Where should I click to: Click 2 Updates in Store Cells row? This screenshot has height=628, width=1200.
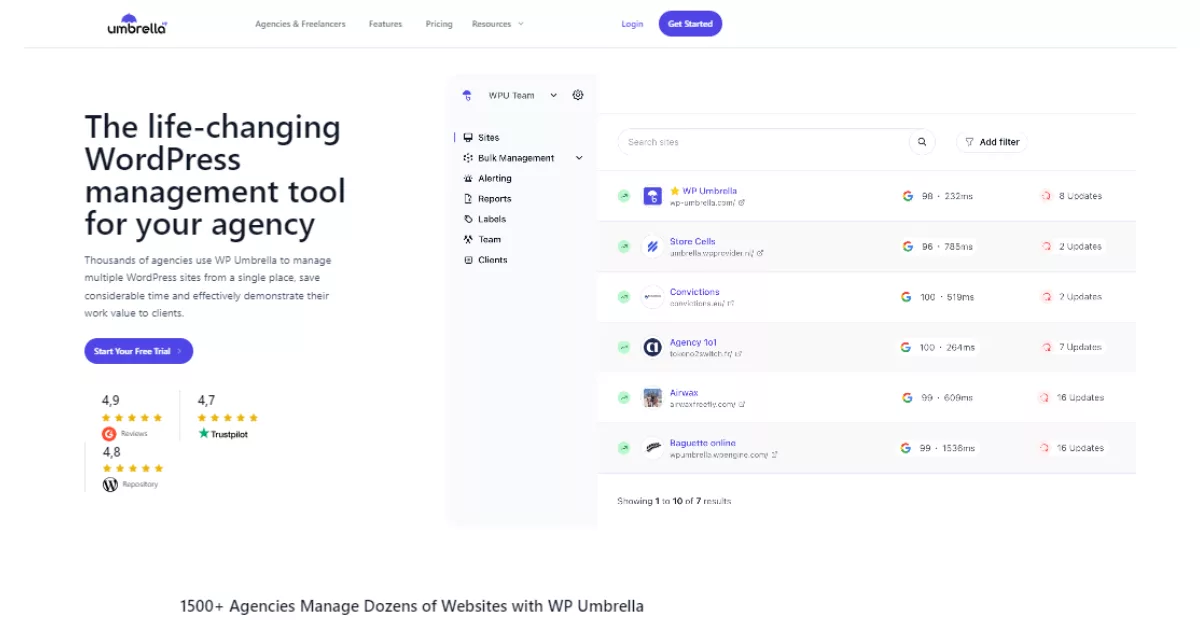[1080, 246]
